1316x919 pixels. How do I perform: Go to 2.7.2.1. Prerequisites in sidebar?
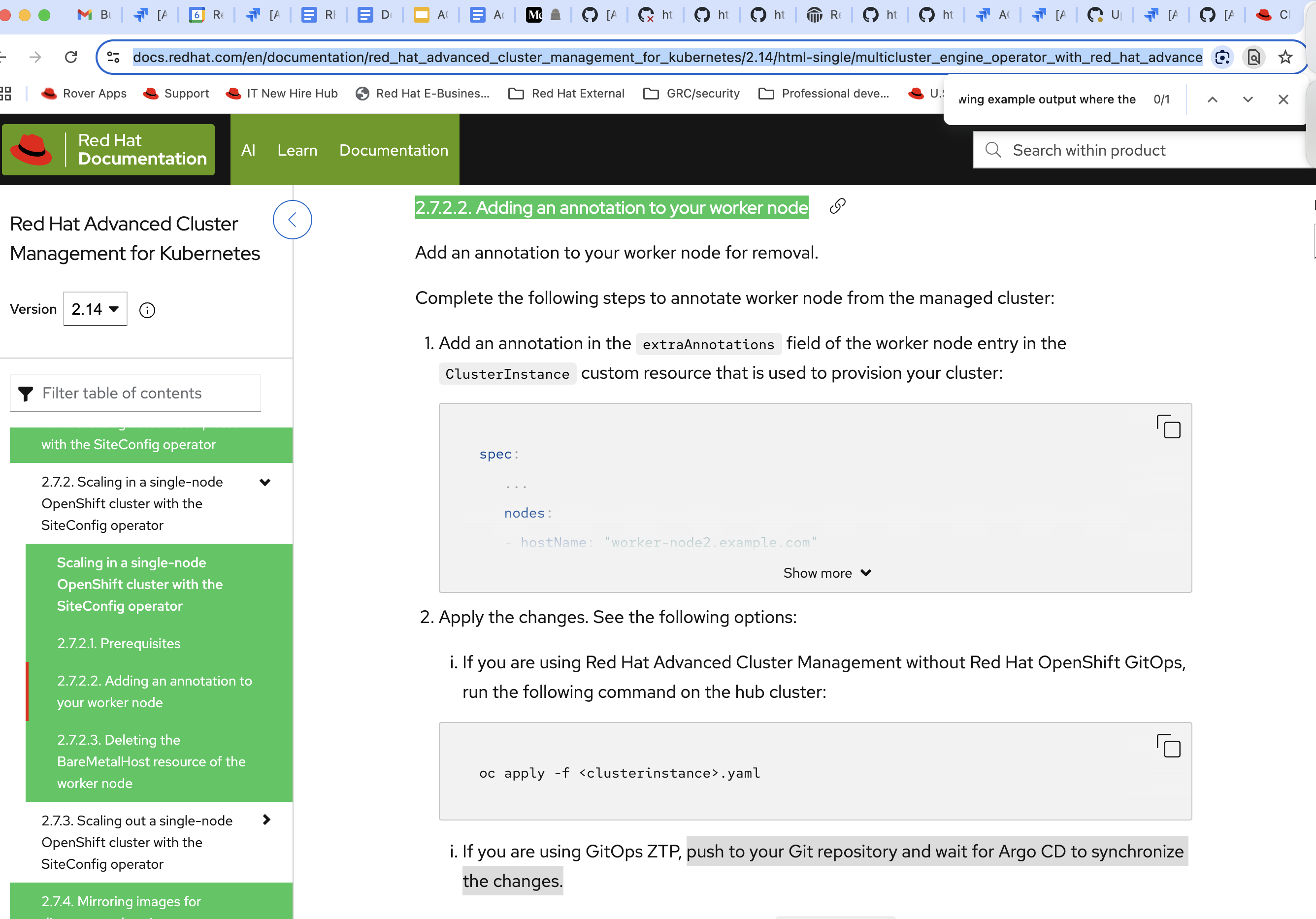(119, 643)
